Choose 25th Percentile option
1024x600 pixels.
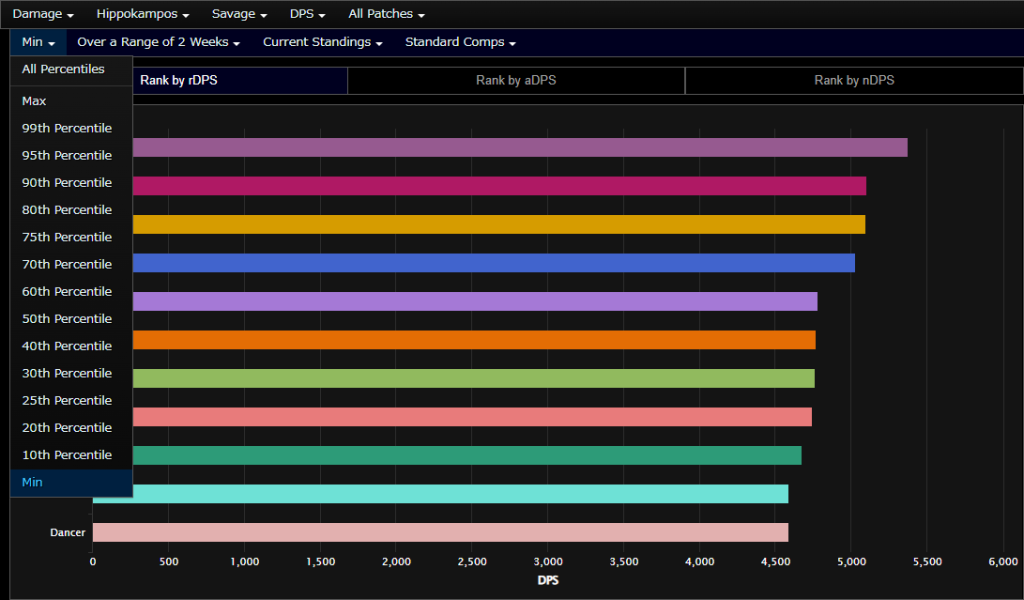(71, 400)
